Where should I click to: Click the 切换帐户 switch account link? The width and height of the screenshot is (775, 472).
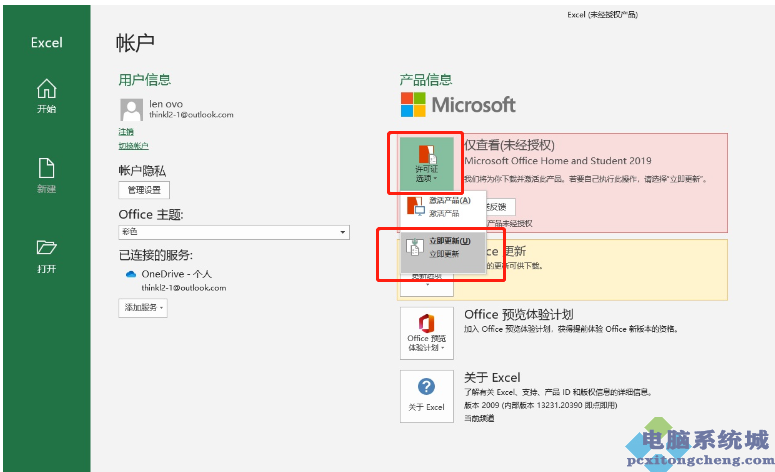133,145
